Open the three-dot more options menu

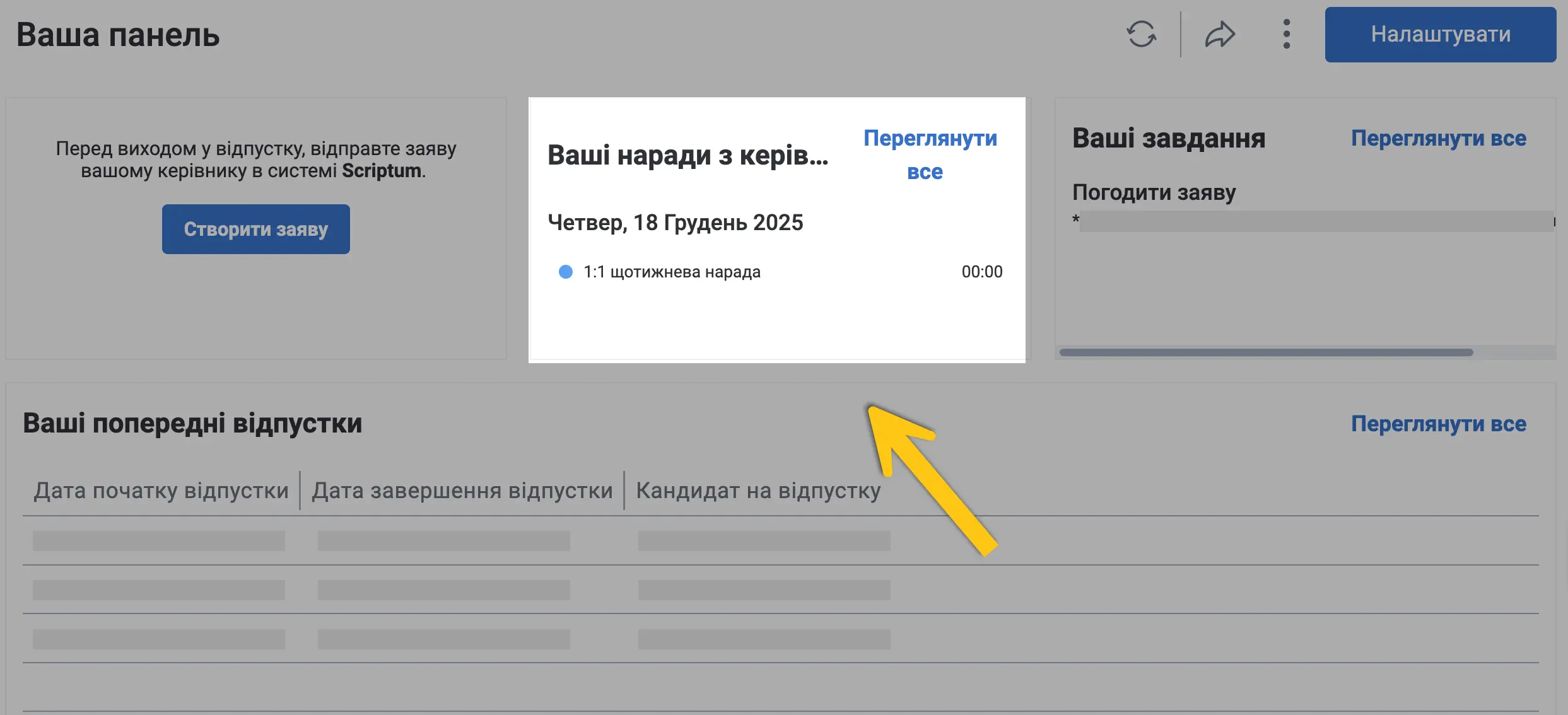1287,35
